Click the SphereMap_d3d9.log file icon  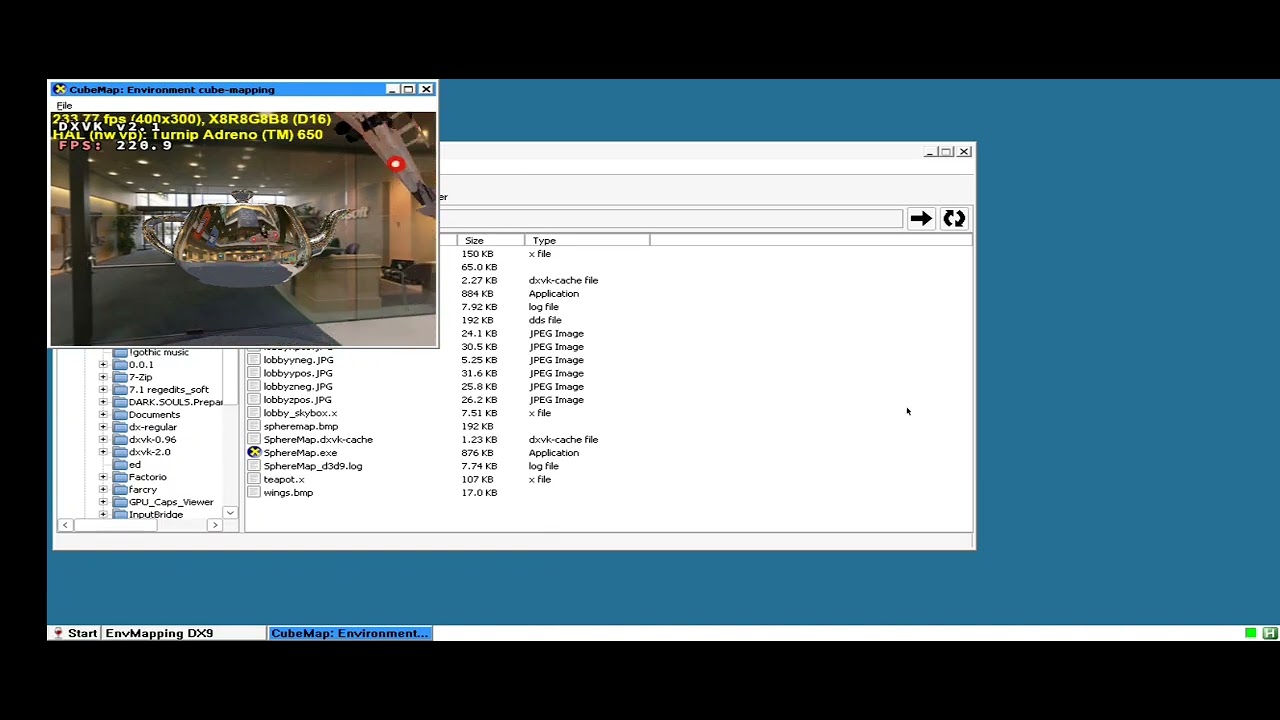coord(254,466)
